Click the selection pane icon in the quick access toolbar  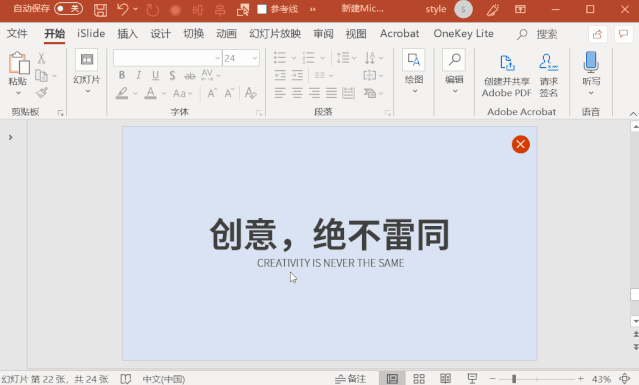[243, 10]
